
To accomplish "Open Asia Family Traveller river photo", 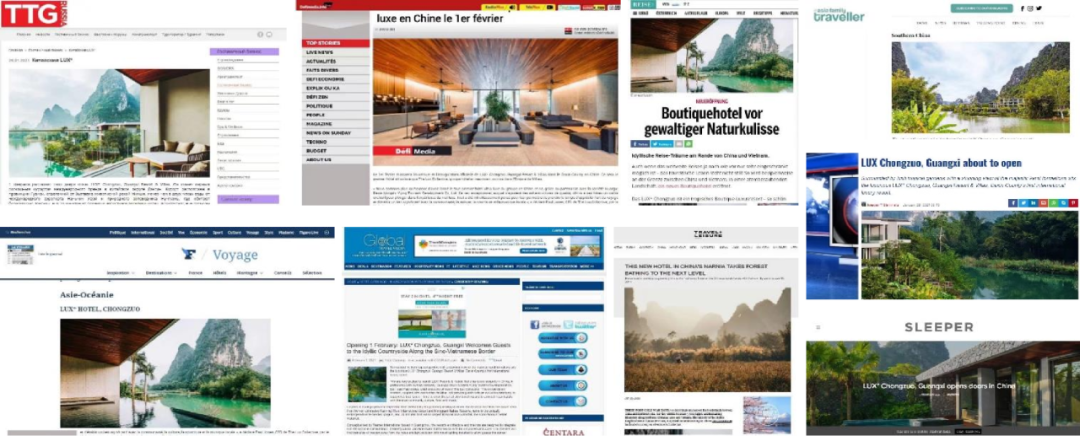I will pos(980,87).
